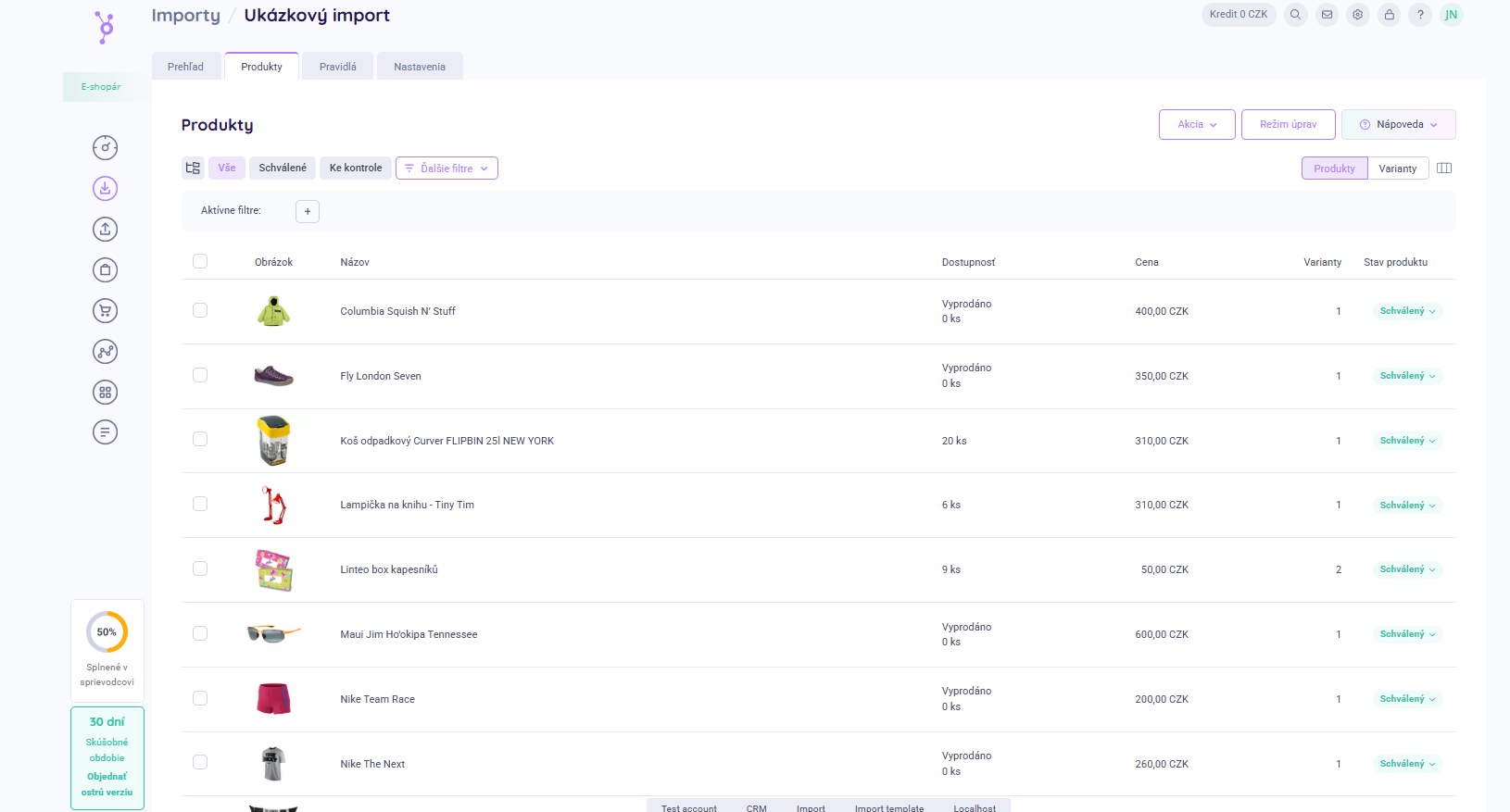Open the Ďalšie filtre dropdown
This screenshot has height=812, width=1510.
pyautogui.click(x=447, y=169)
